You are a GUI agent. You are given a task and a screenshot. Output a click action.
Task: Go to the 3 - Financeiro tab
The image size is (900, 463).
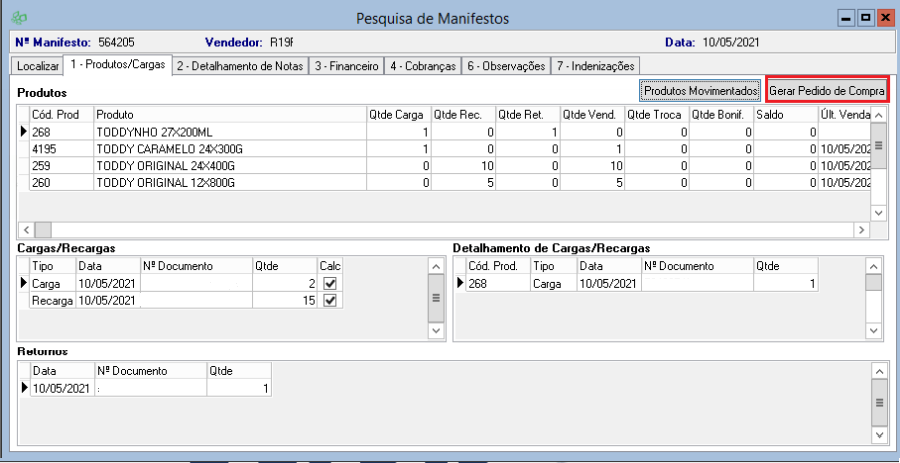[x=346, y=66]
